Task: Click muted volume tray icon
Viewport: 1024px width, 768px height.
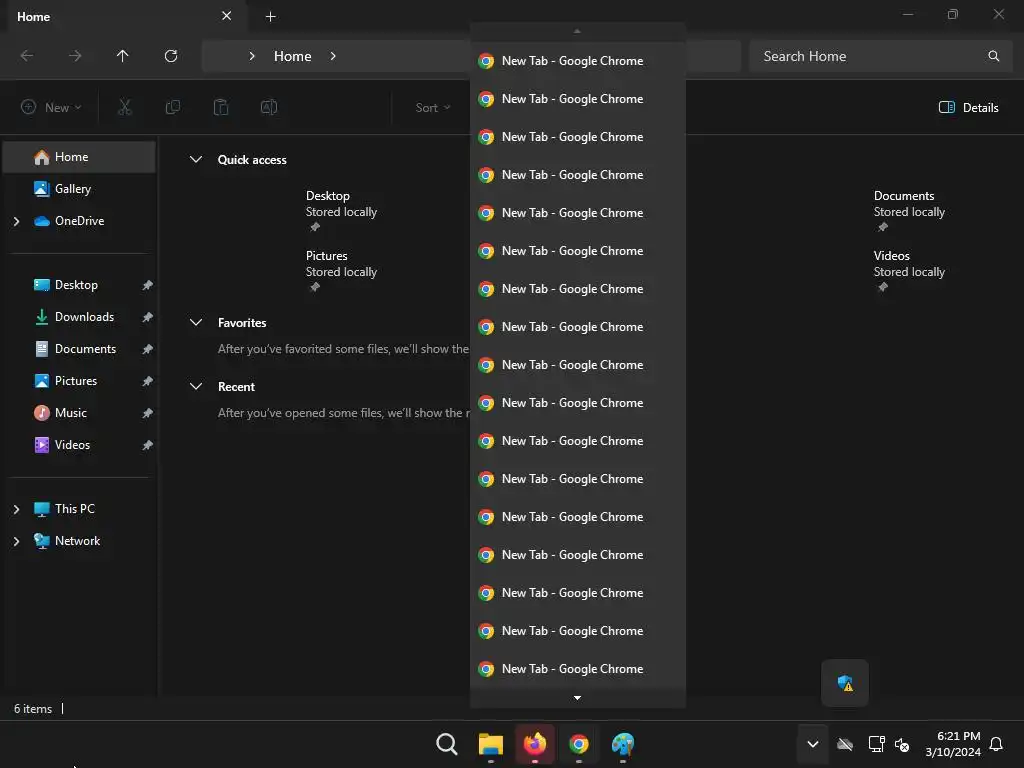Action: click(x=902, y=744)
